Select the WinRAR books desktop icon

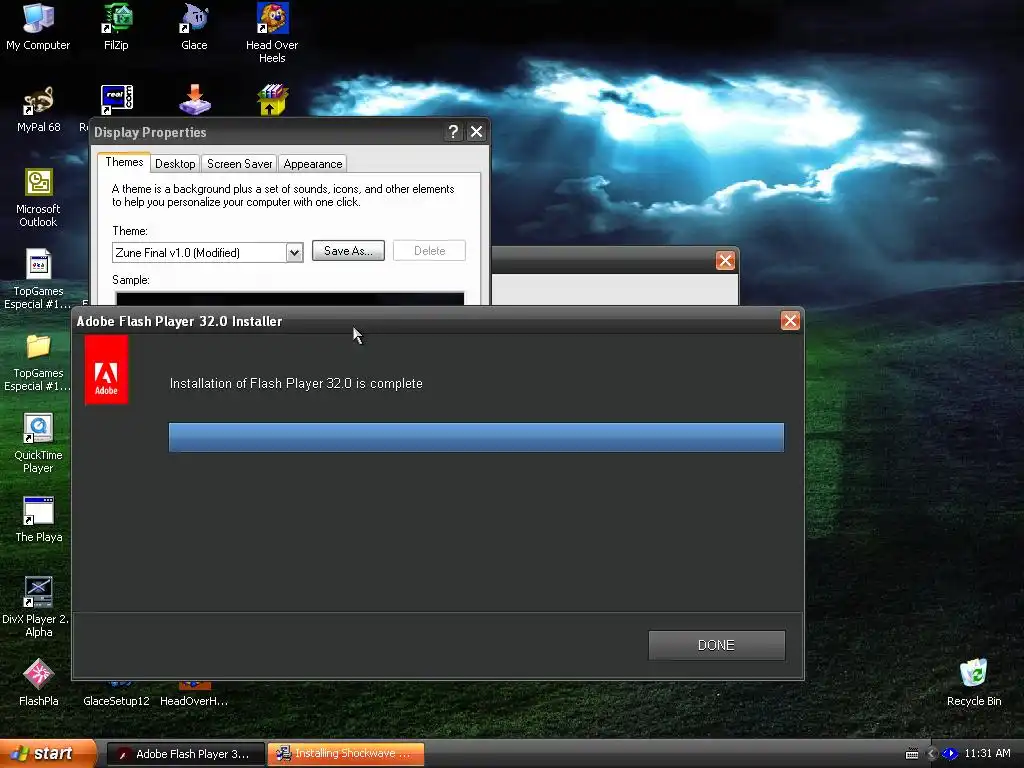tap(272, 100)
